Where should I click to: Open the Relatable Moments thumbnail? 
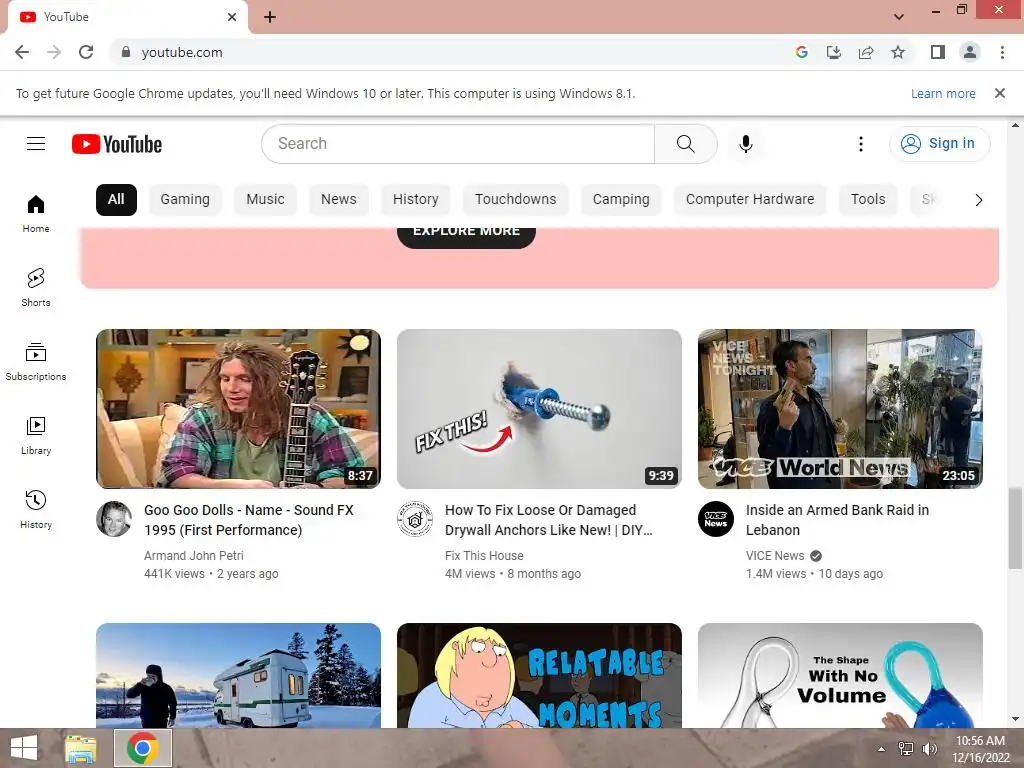click(539, 675)
